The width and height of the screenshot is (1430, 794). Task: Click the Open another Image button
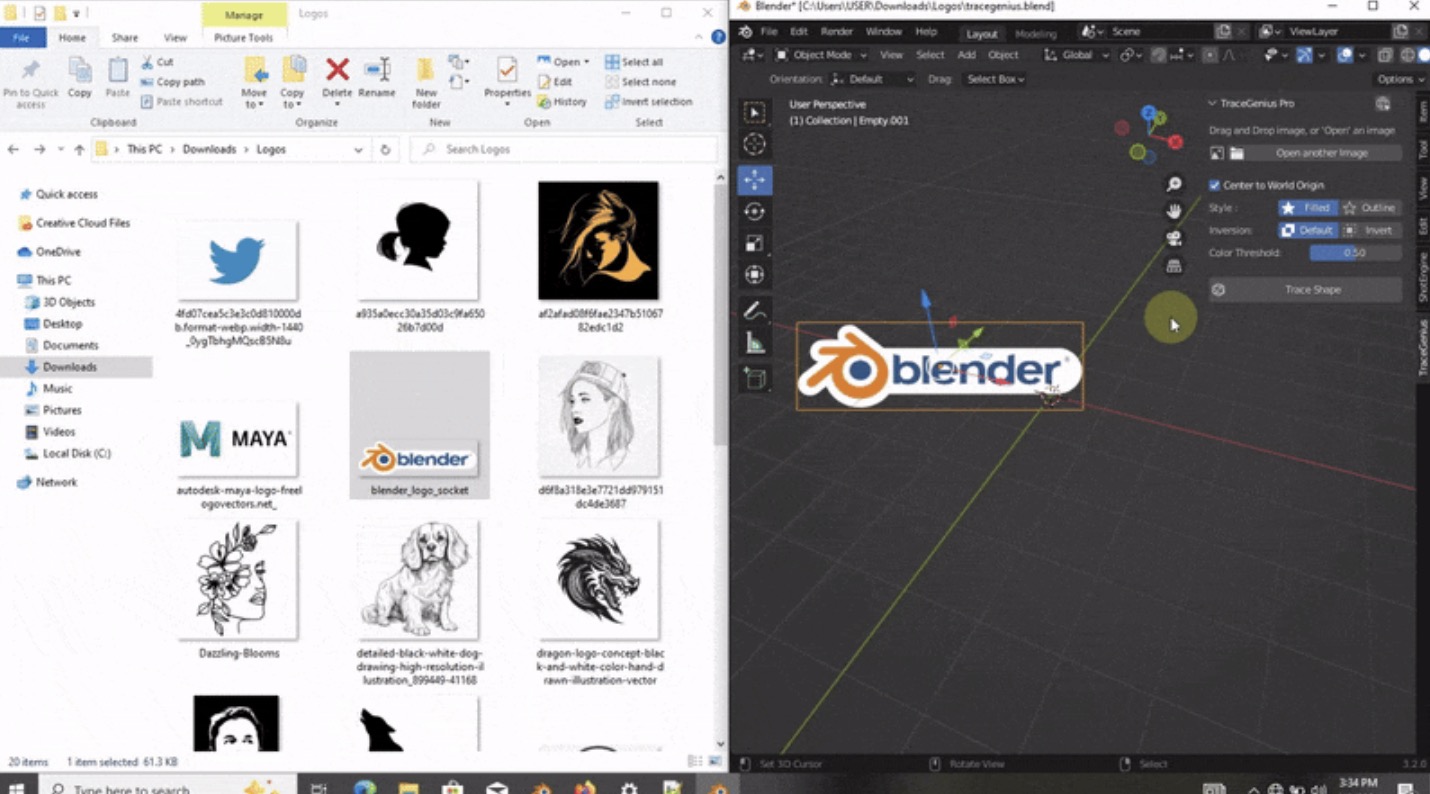tap(1321, 153)
